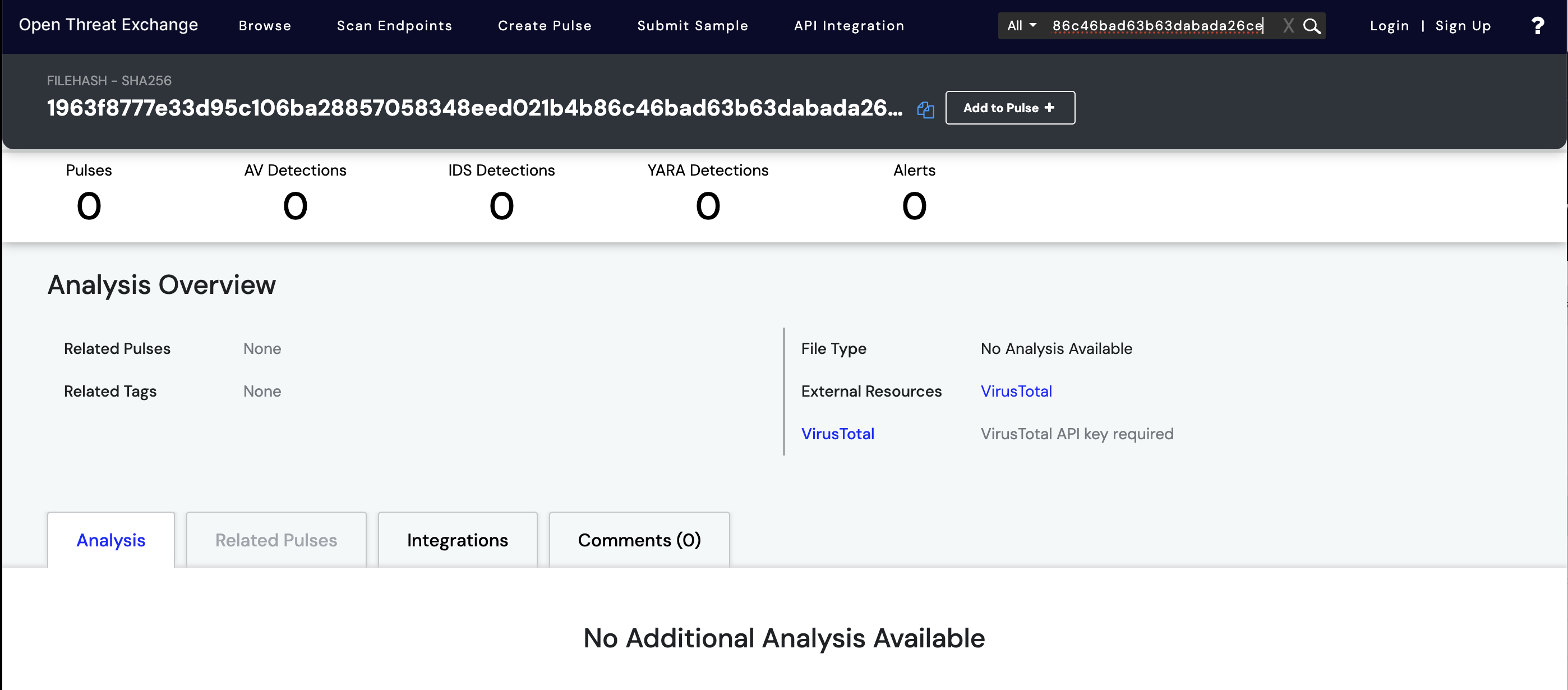The width and height of the screenshot is (1568, 690).
Task: Go to Scan Endpoints page
Action: (x=394, y=26)
